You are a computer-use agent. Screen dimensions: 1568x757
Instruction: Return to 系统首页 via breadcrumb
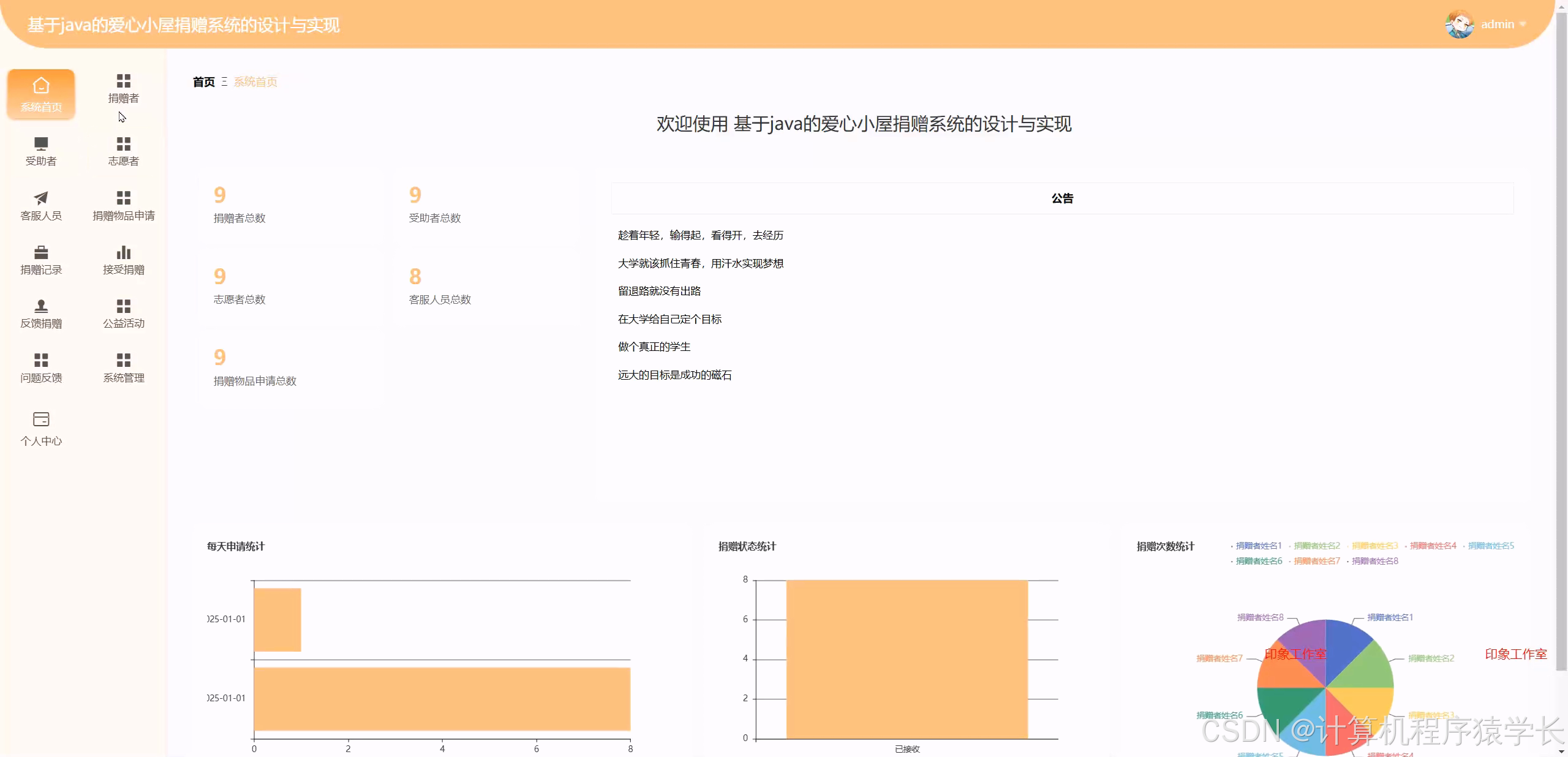pyautogui.click(x=255, y=81)
